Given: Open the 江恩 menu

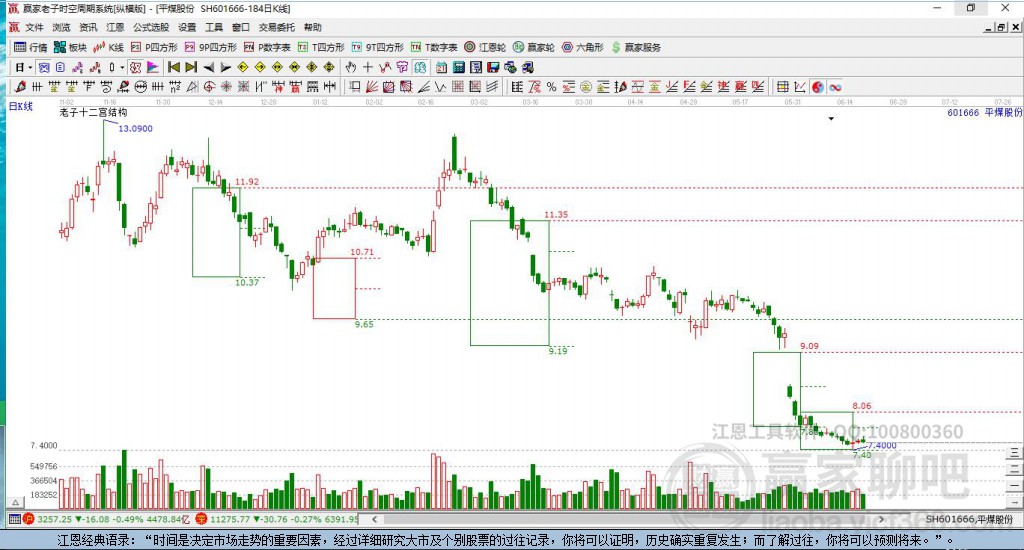Looking at the screenshot, I should coord(115,27).
